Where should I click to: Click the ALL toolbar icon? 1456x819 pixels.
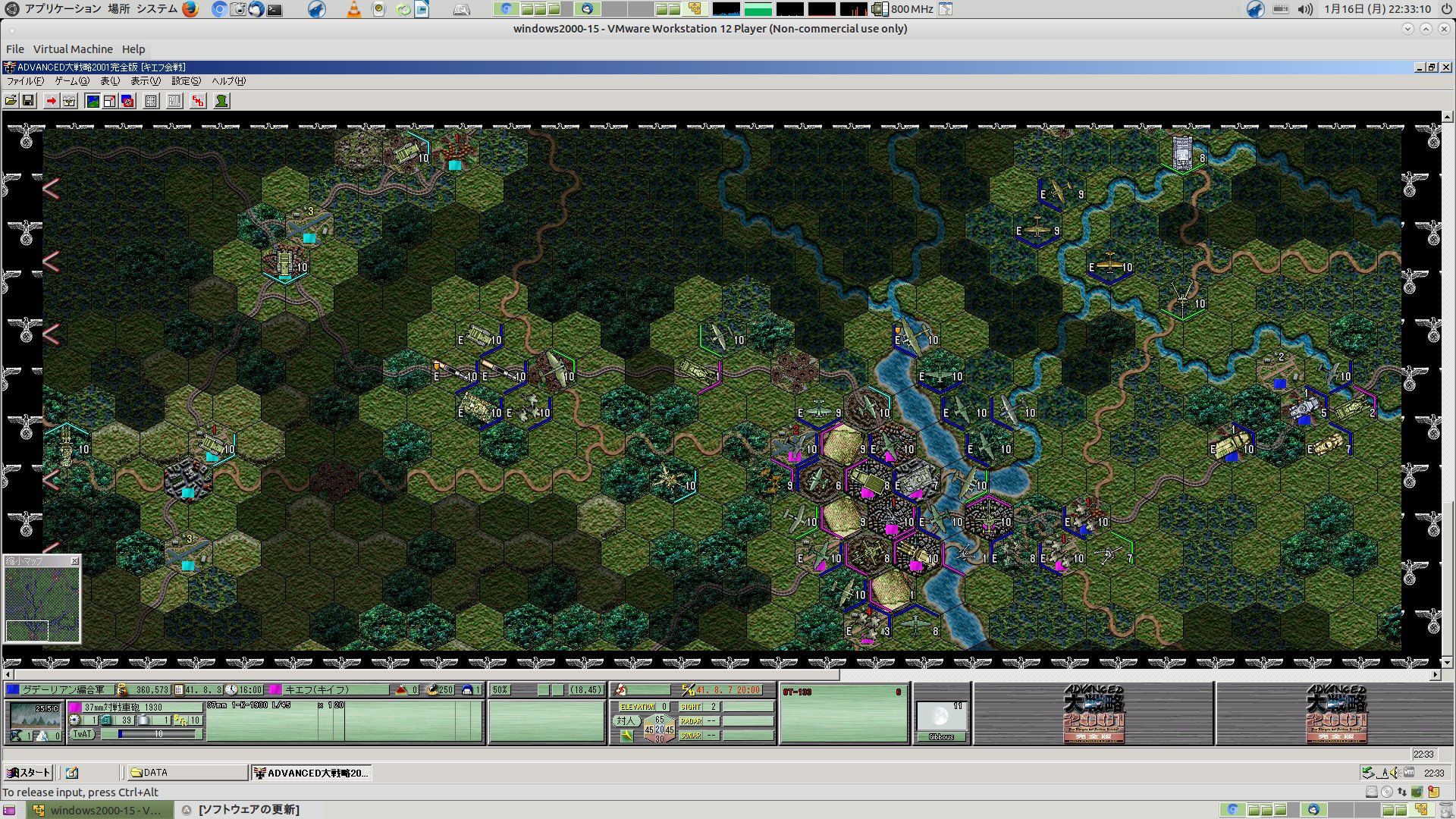coord(174,101)
